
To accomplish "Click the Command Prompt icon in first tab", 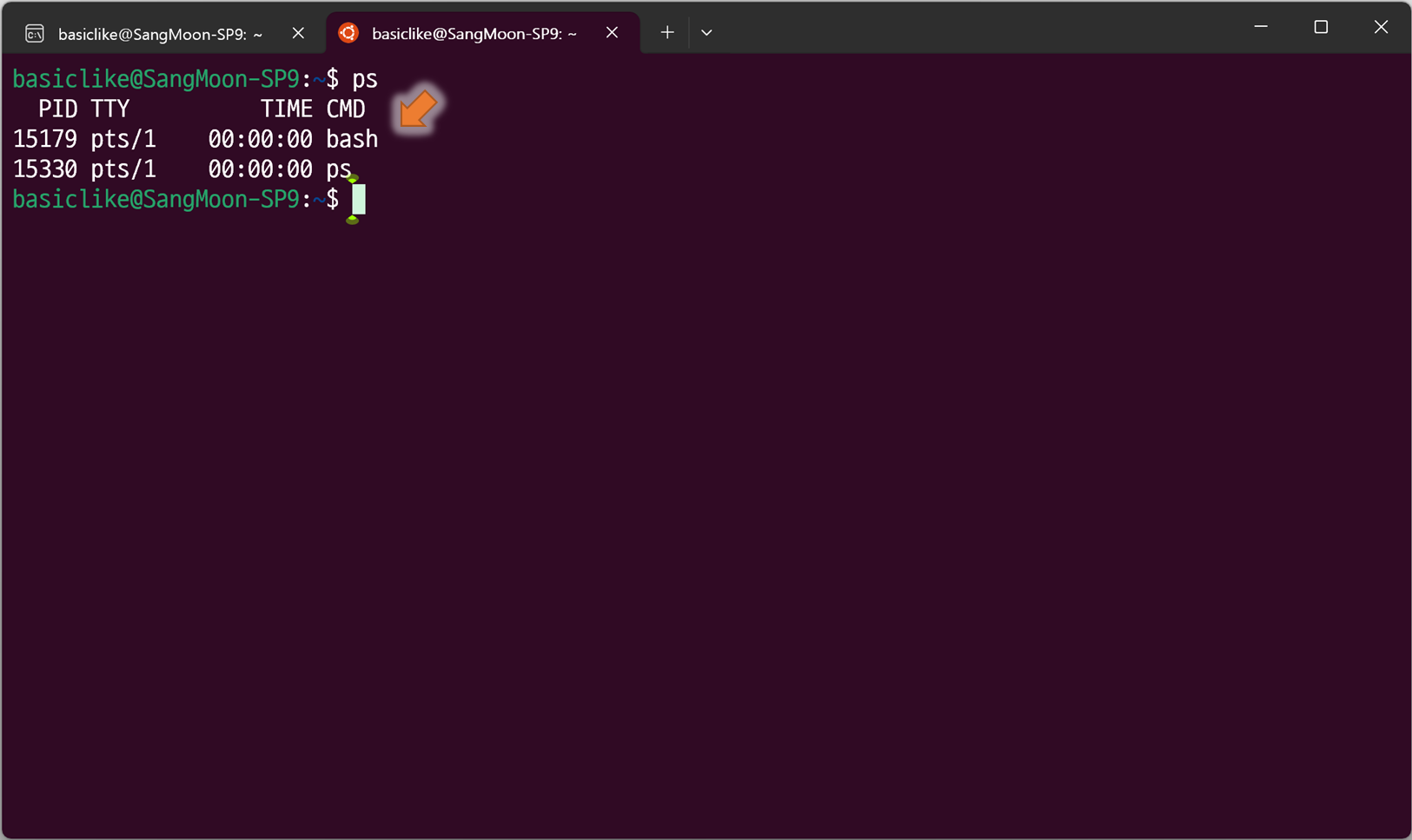I will (x=35, y=34).
